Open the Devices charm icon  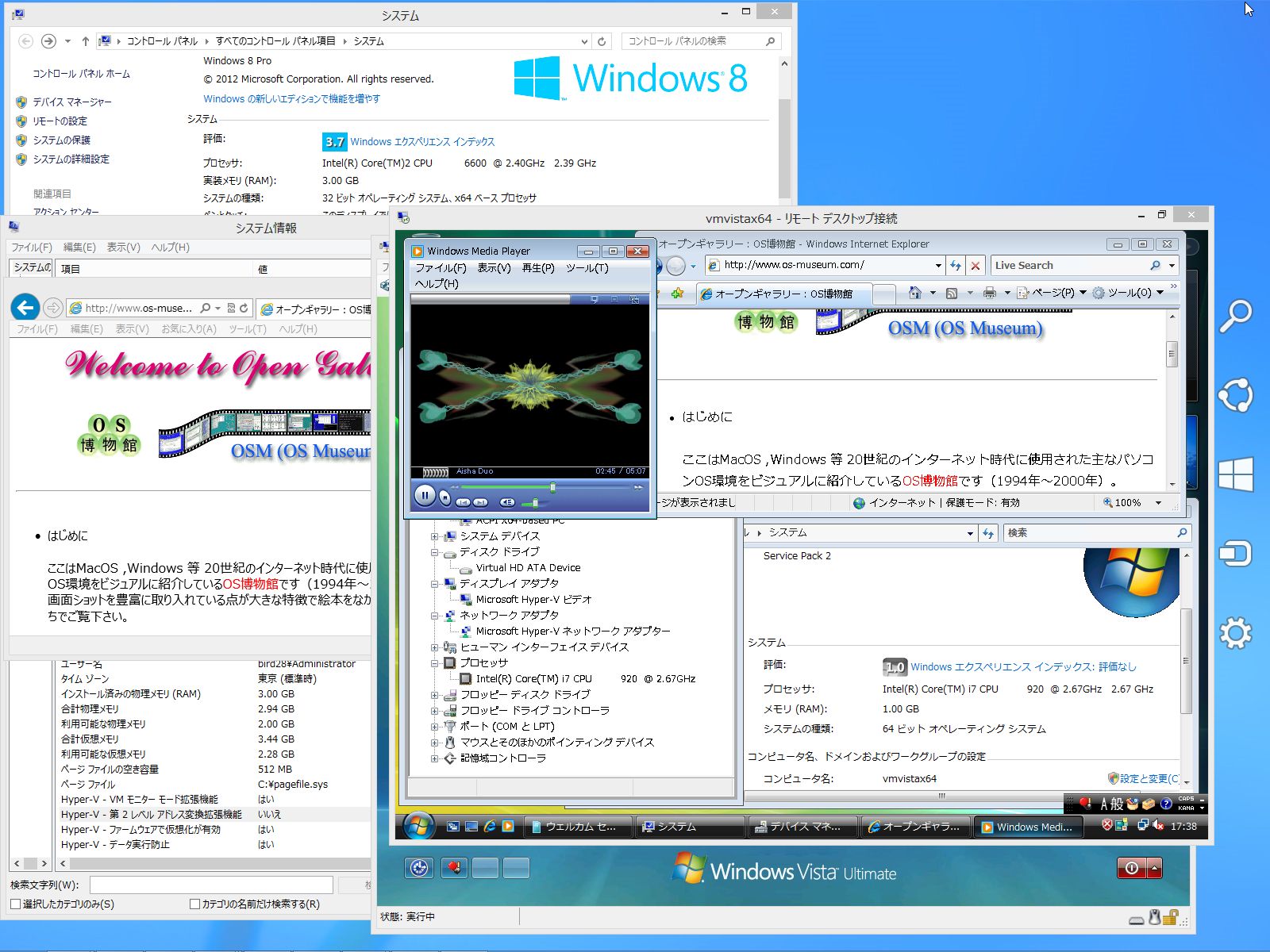point(1235,553)
